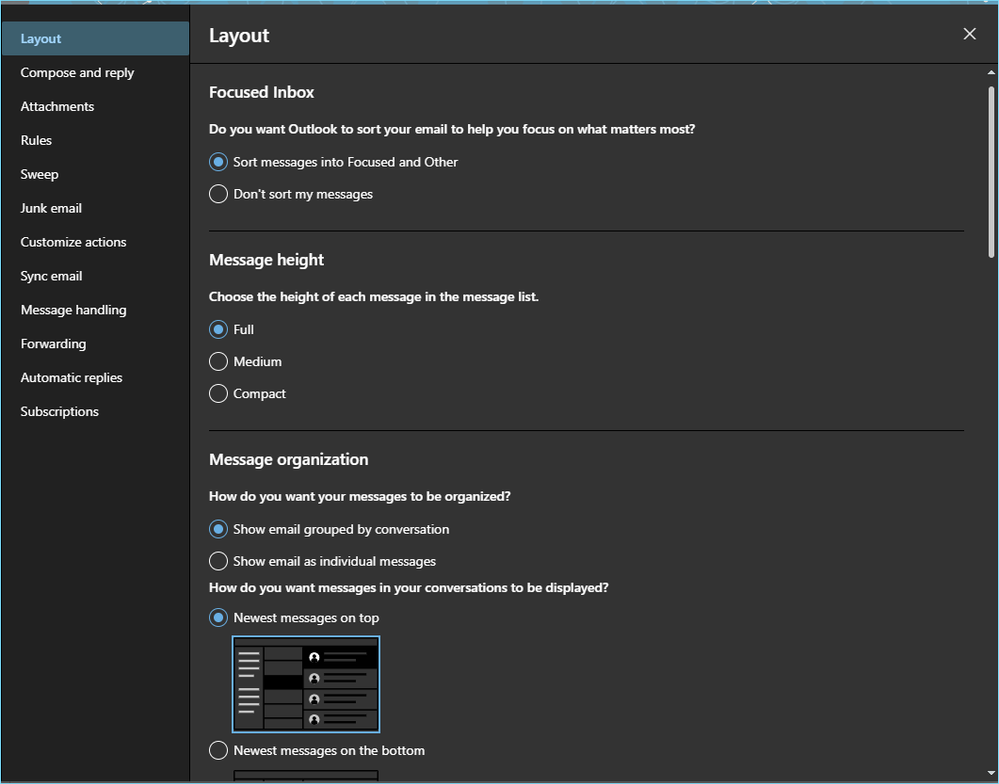
Task: Open Sync email settings
Action: point(95,276)
